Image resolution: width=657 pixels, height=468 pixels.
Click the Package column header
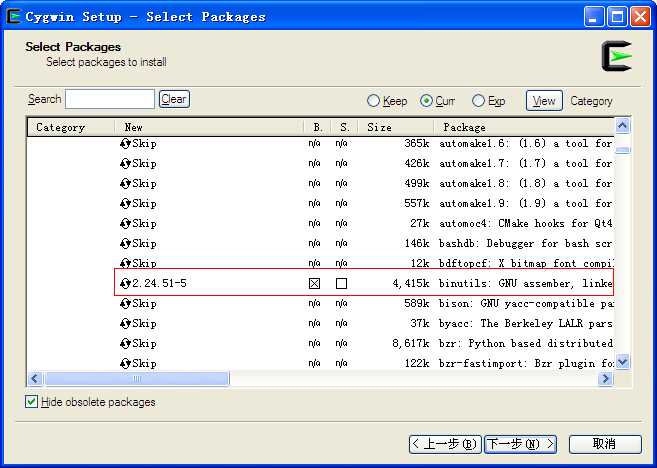[x=524, y=127]
